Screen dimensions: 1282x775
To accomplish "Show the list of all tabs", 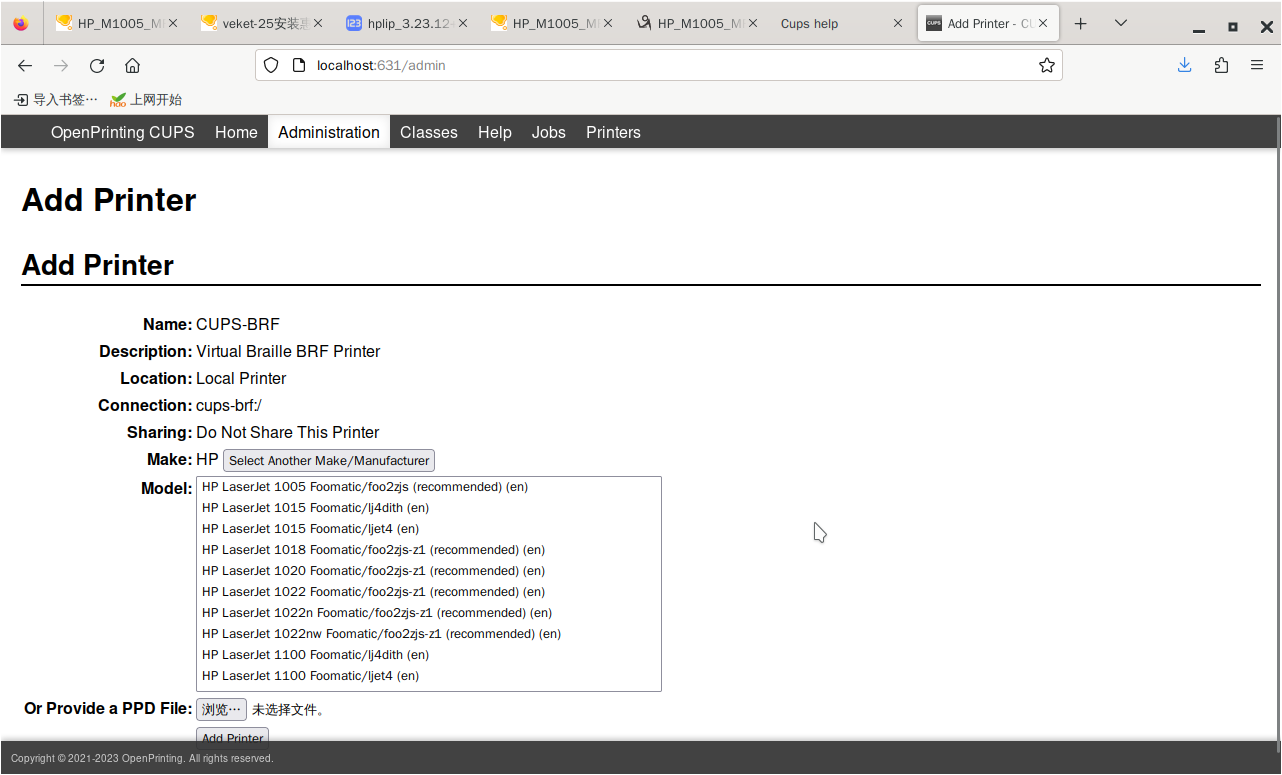I will 1121,23.
